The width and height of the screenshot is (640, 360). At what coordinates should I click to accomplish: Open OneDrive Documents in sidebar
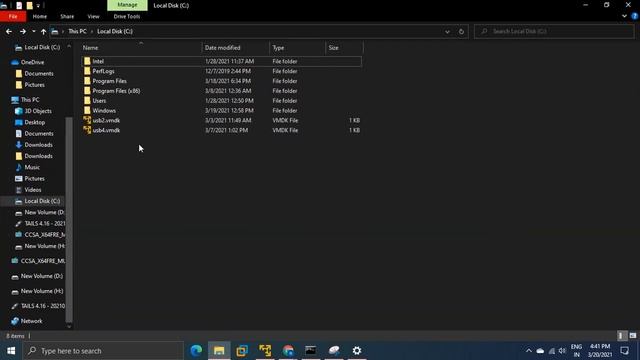pyautogui.click(x=39, y=73)
